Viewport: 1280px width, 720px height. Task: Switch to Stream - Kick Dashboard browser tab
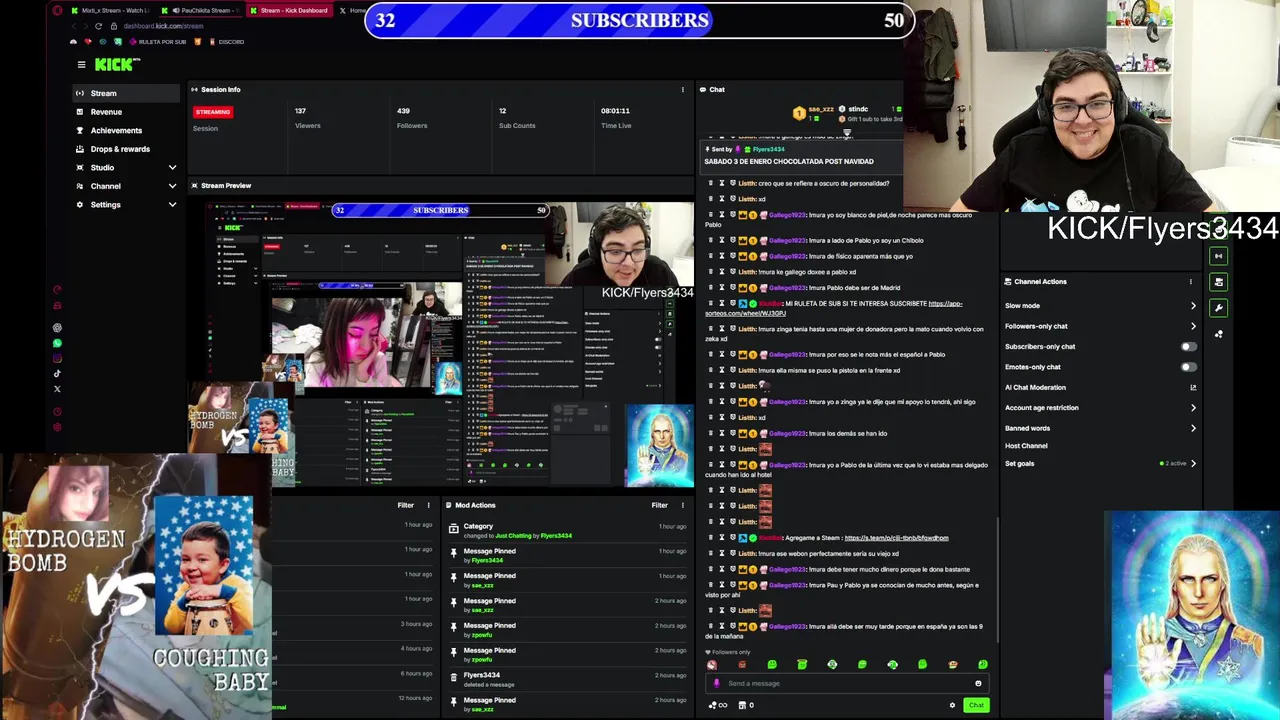[x=289, y=10]
